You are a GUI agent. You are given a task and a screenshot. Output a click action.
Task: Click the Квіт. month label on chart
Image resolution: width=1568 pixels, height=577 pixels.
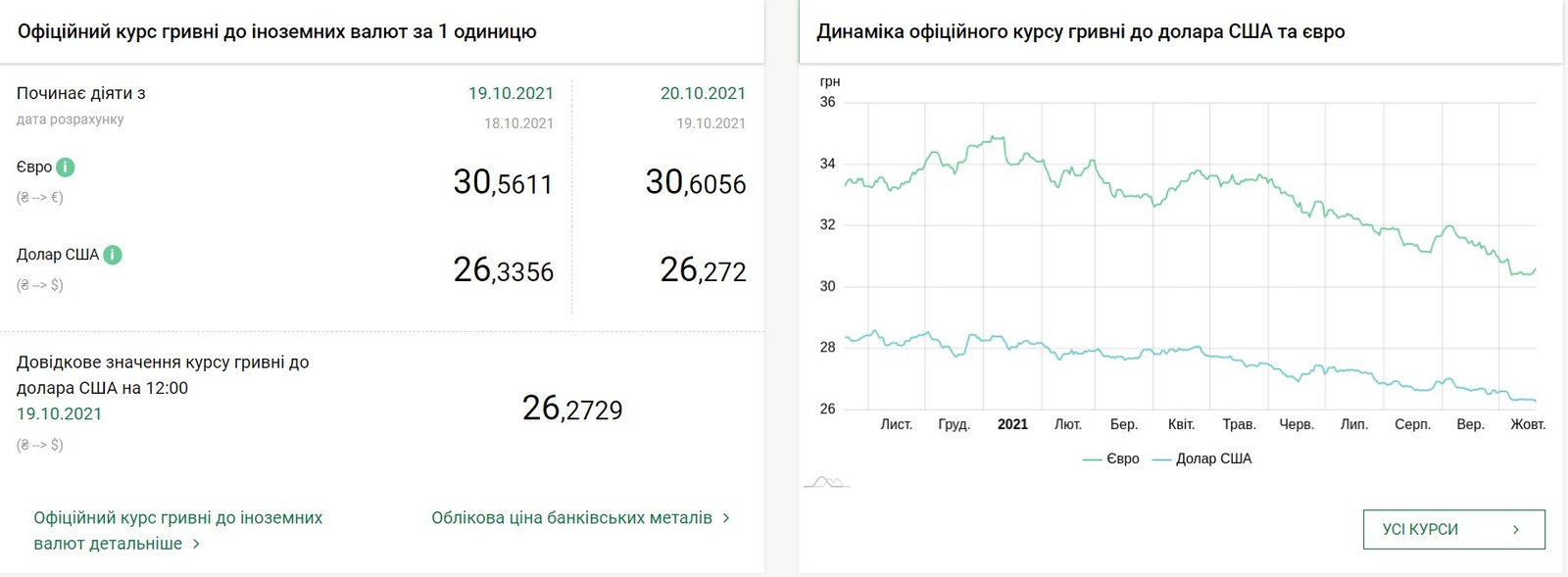(1182, 424)
